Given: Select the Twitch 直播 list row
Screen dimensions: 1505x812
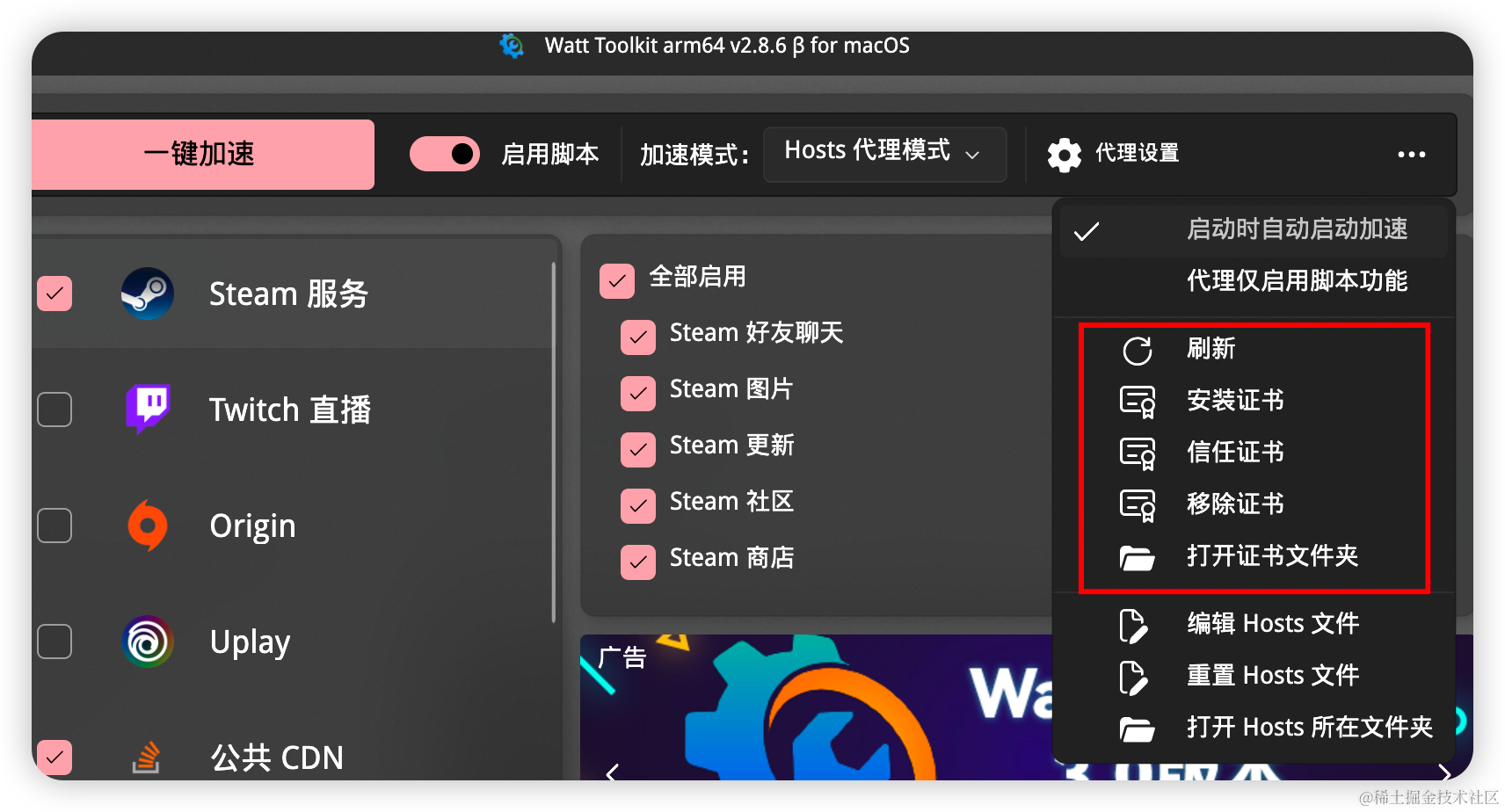Looking at the screenshot, I should point(291,410).
